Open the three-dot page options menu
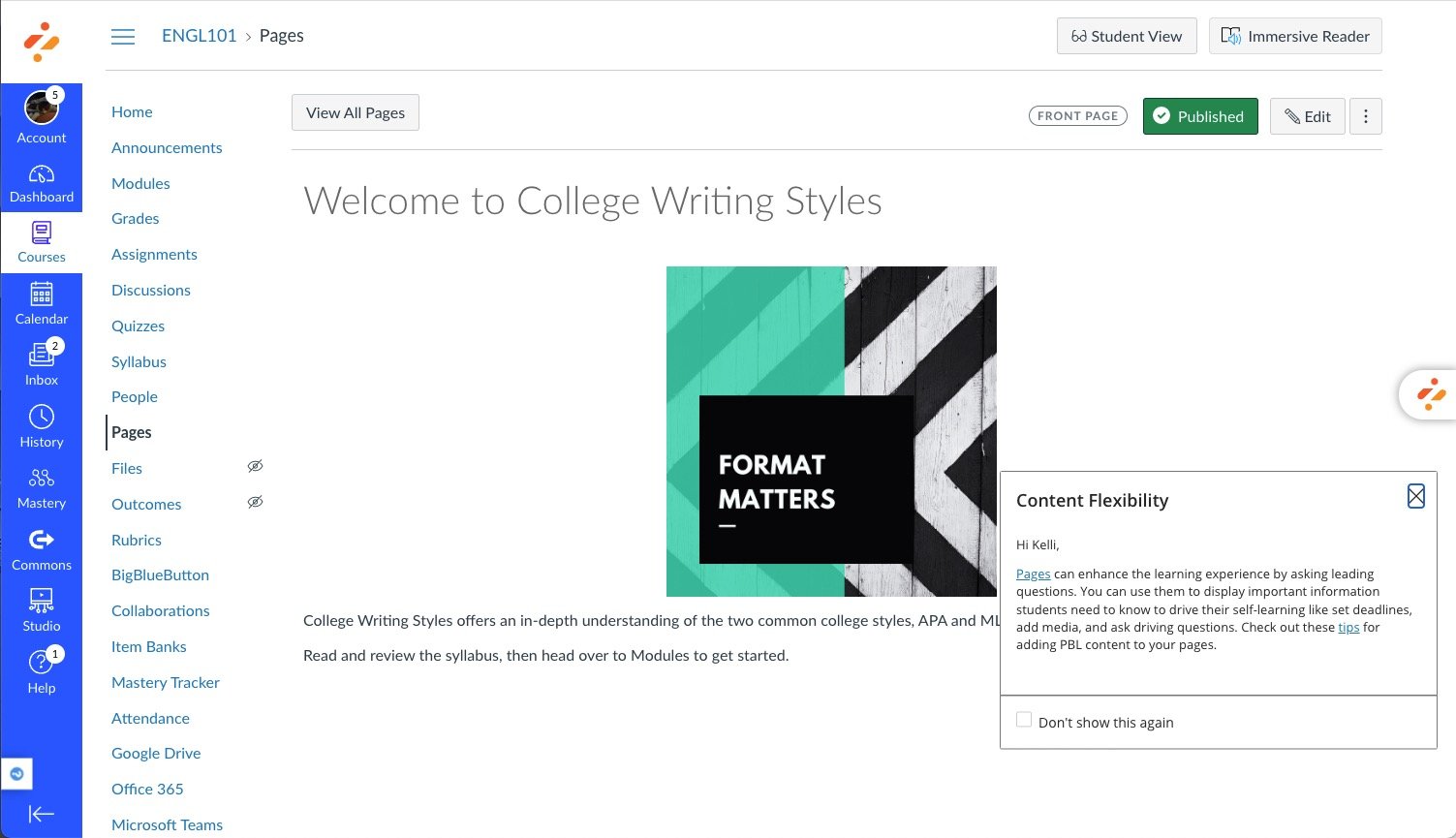 tap(1366, 116)
